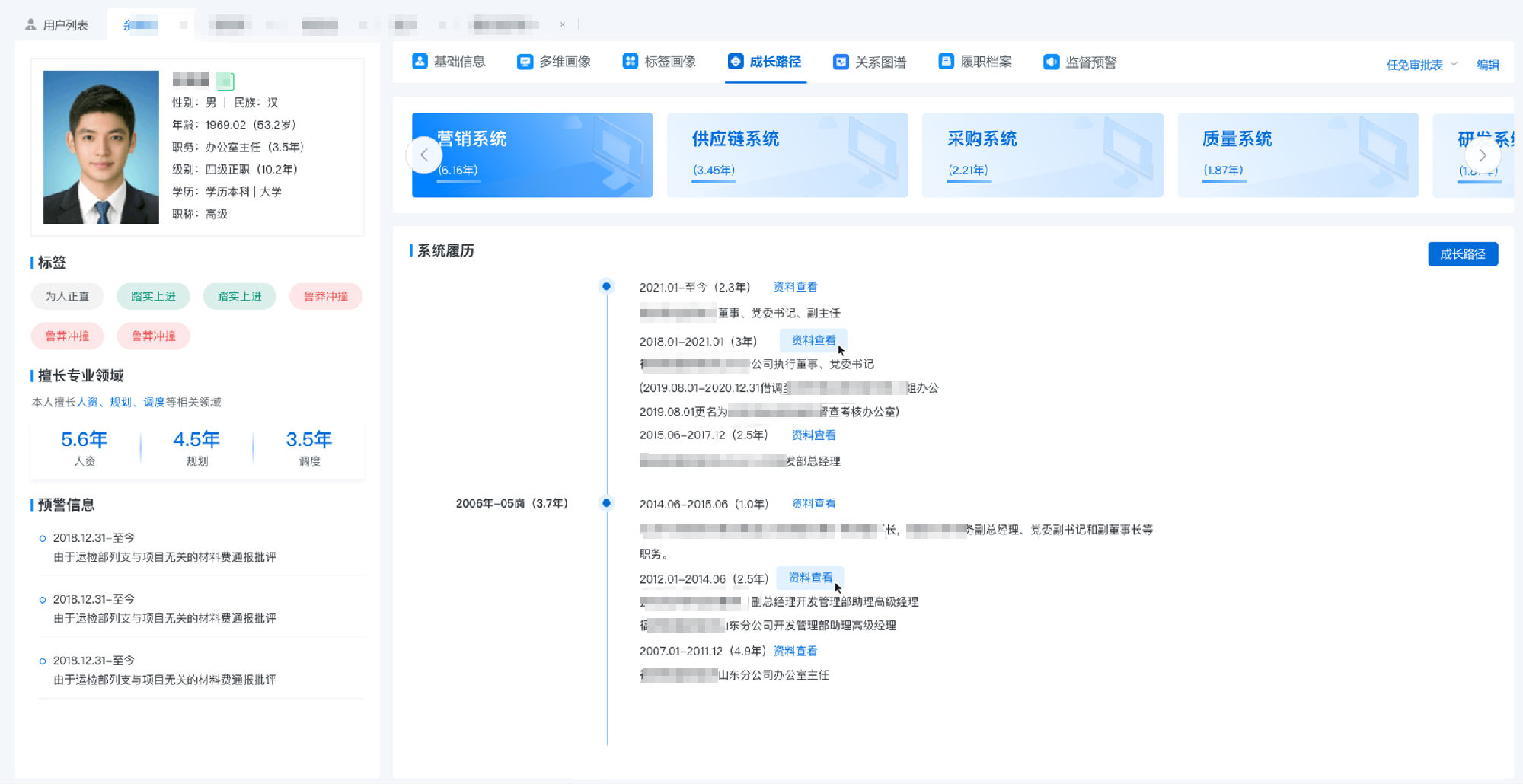1523x784 pixels.
Task: Click the 履职档案 archive icon
Action: pos(946,61)
